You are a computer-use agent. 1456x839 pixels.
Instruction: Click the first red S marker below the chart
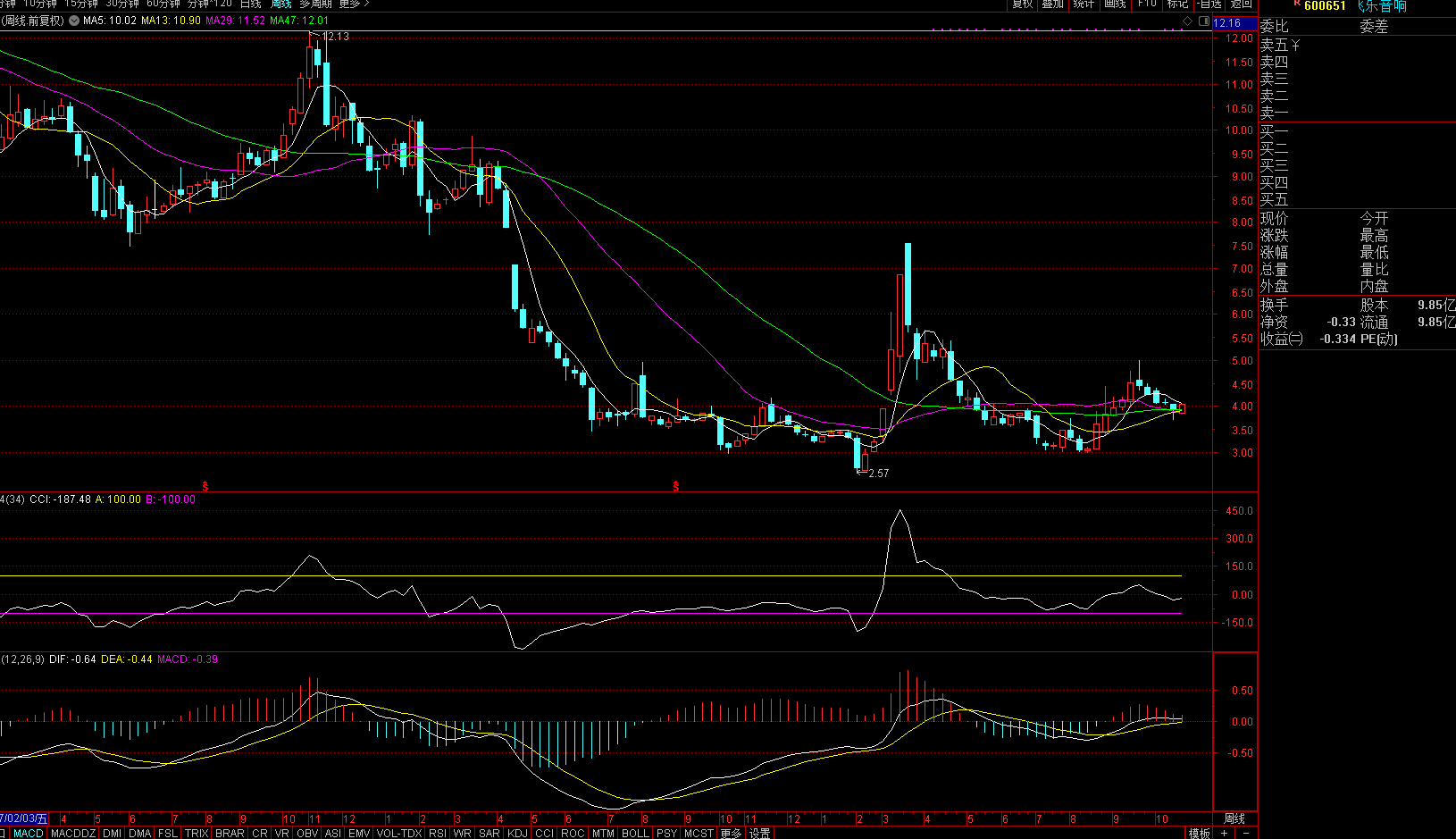pos(205,486)
